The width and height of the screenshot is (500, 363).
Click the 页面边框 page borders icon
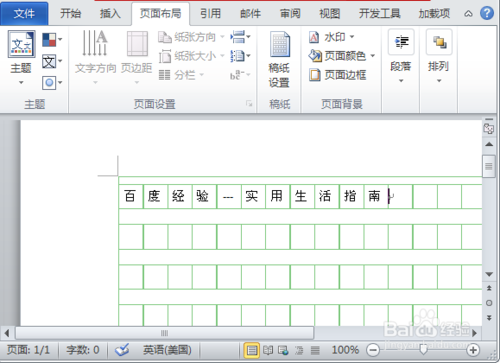click(314, 75)
